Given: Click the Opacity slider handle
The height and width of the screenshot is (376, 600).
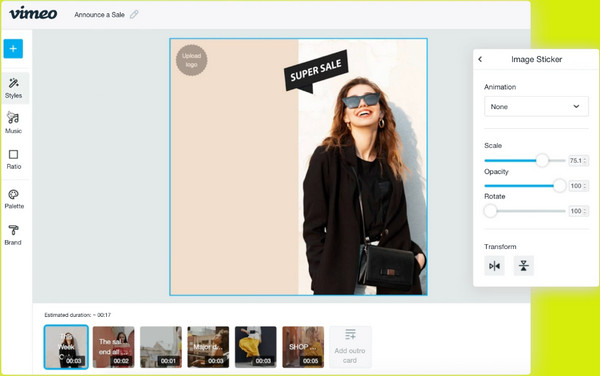Looking at the screenshot, I should (x=559, y=186).
